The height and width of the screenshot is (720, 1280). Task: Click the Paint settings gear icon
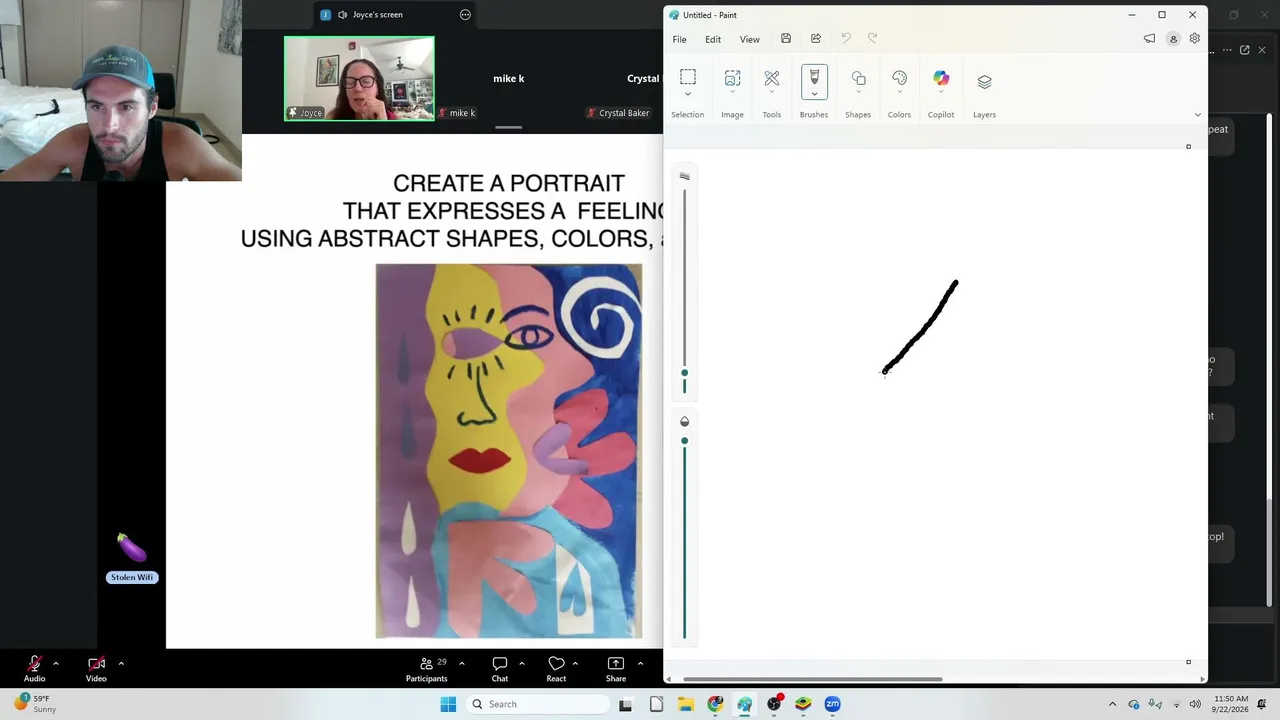tap(1194, 39)
